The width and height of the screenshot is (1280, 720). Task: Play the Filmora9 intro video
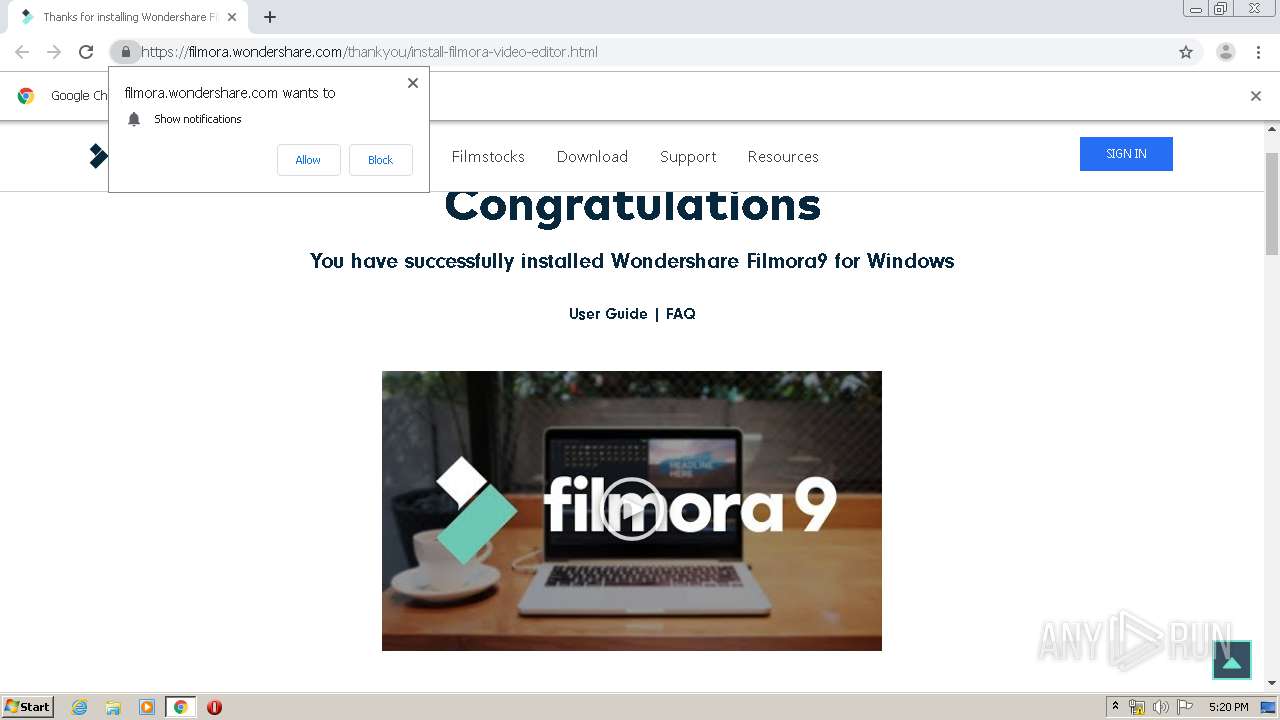coord(632,510)
